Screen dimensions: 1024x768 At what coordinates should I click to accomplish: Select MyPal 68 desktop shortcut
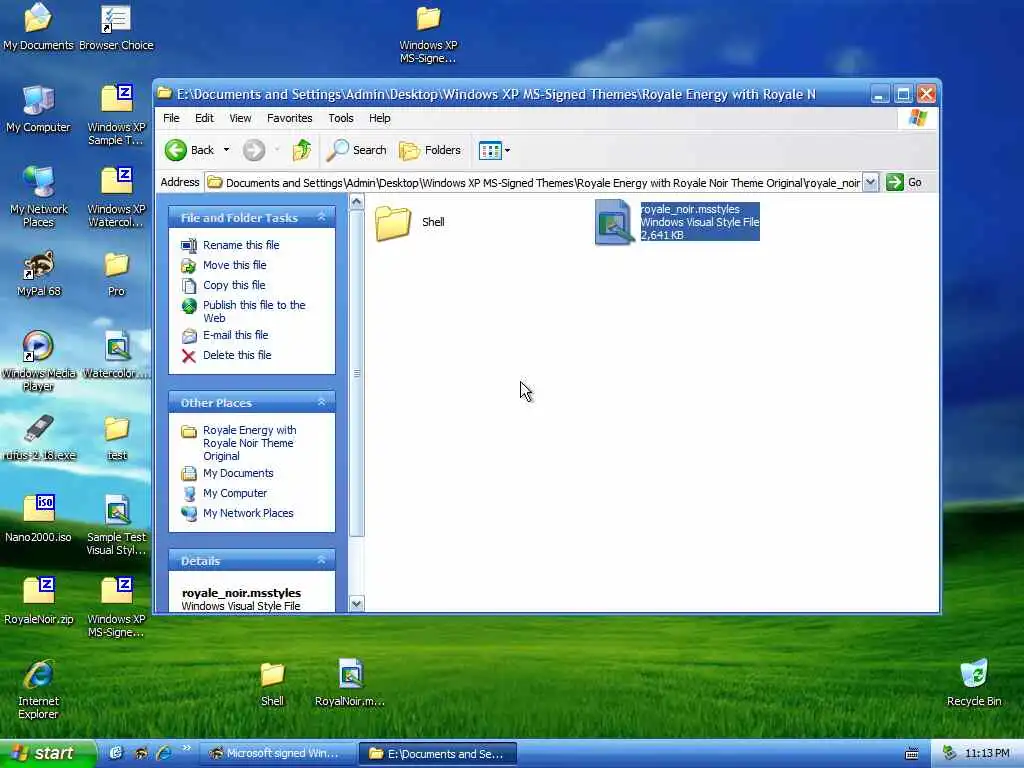(x=38, y=273)
